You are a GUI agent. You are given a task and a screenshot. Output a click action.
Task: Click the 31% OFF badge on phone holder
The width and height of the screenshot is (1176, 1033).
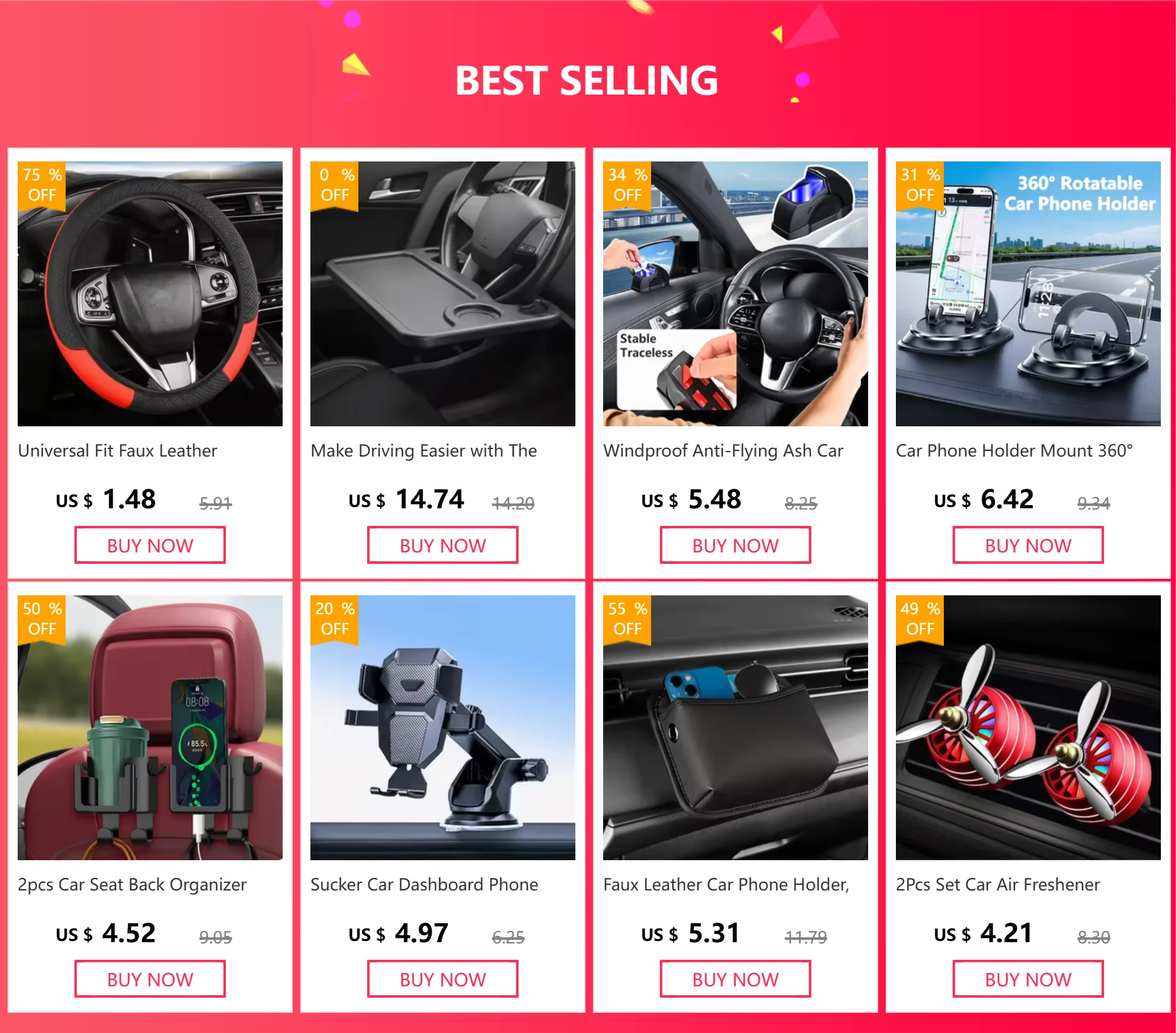920,185
